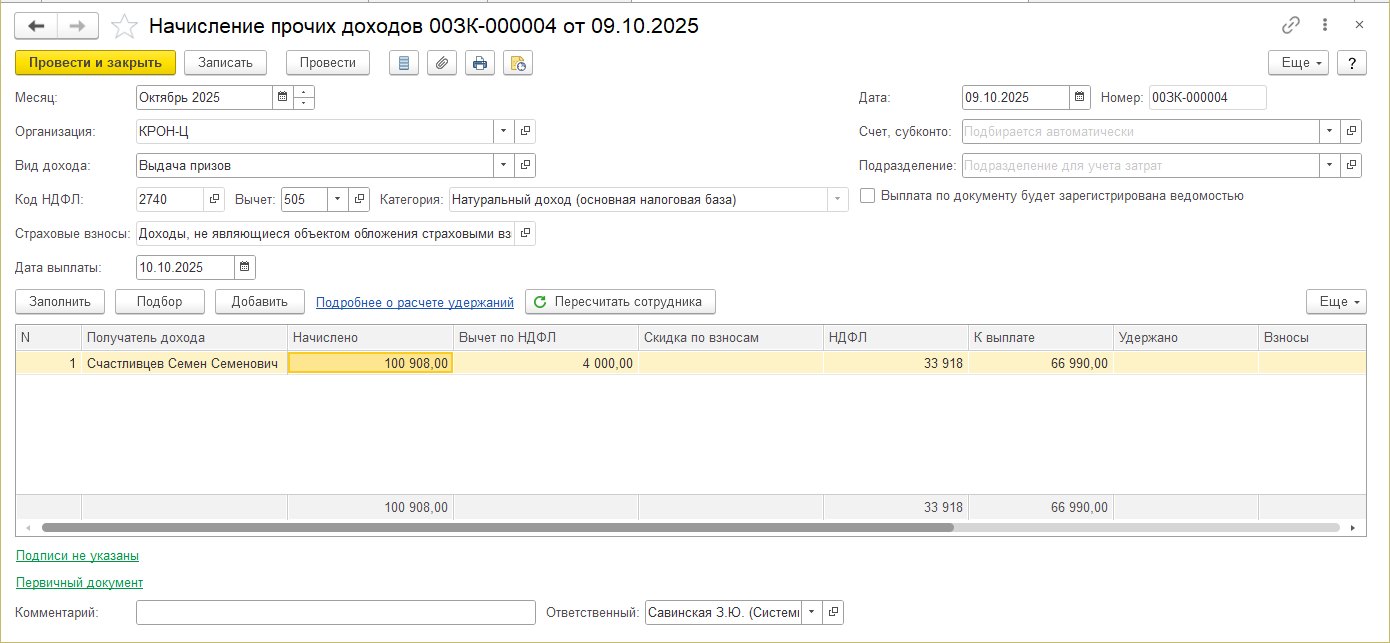Open calendar for the Месяц field
The height and width of the screenshot is (643, 1390).
282,98
